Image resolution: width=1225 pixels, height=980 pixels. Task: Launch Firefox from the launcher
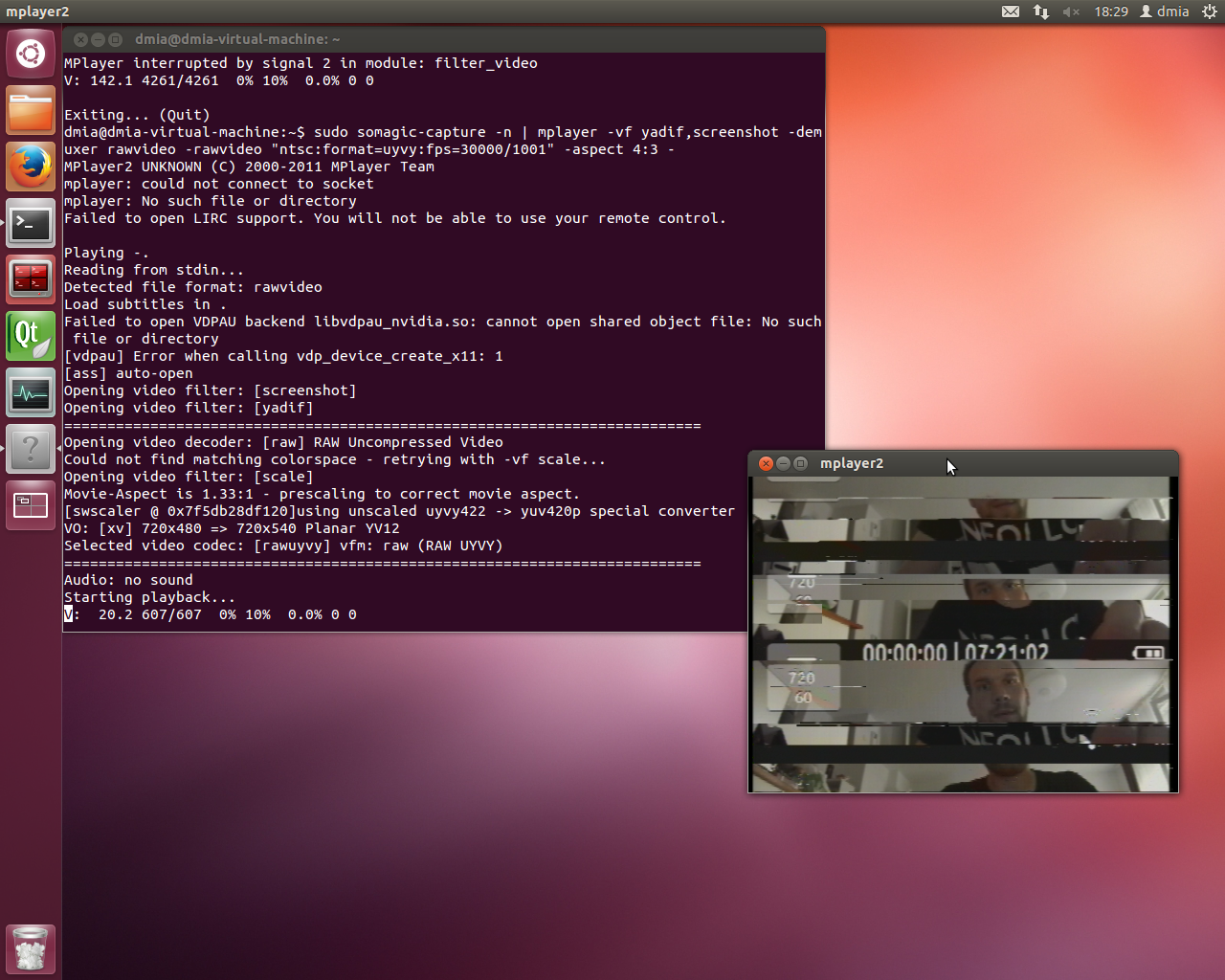[x=31, y=167]
